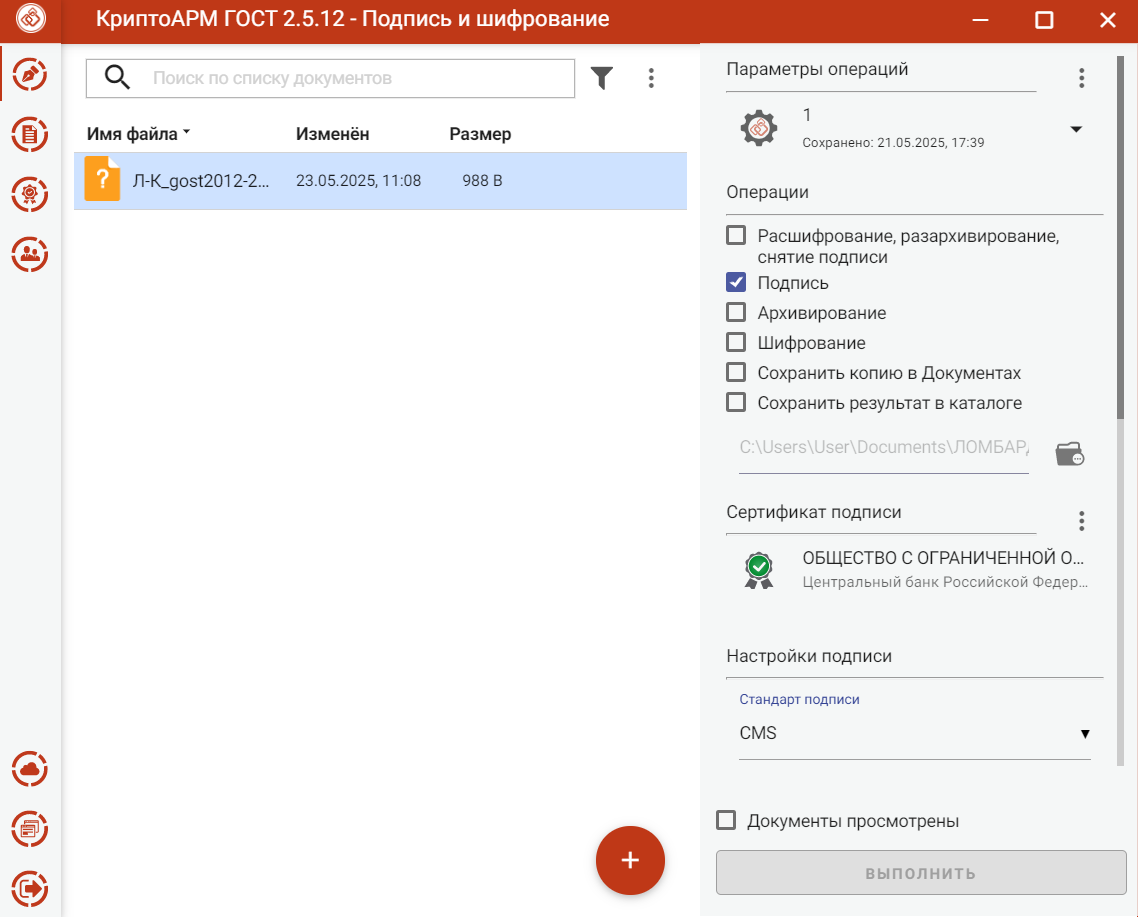Open the Documents section in sidebar
The image size is (1138, 917).
click(30, 134)
